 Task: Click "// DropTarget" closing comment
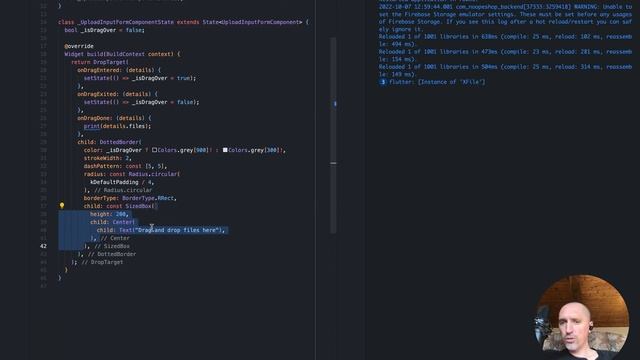102,262
